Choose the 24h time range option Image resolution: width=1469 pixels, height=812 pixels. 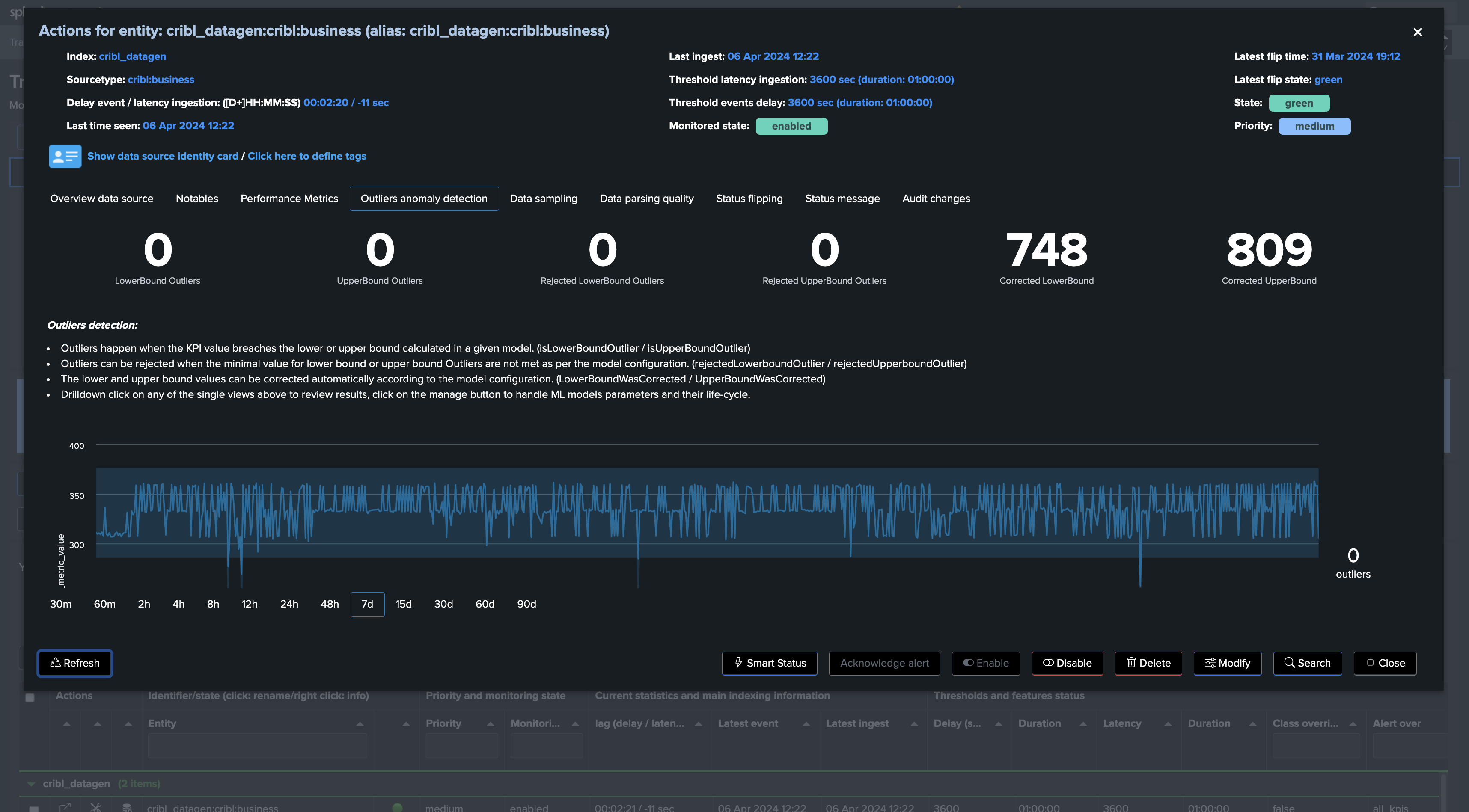tap(289, 605)
